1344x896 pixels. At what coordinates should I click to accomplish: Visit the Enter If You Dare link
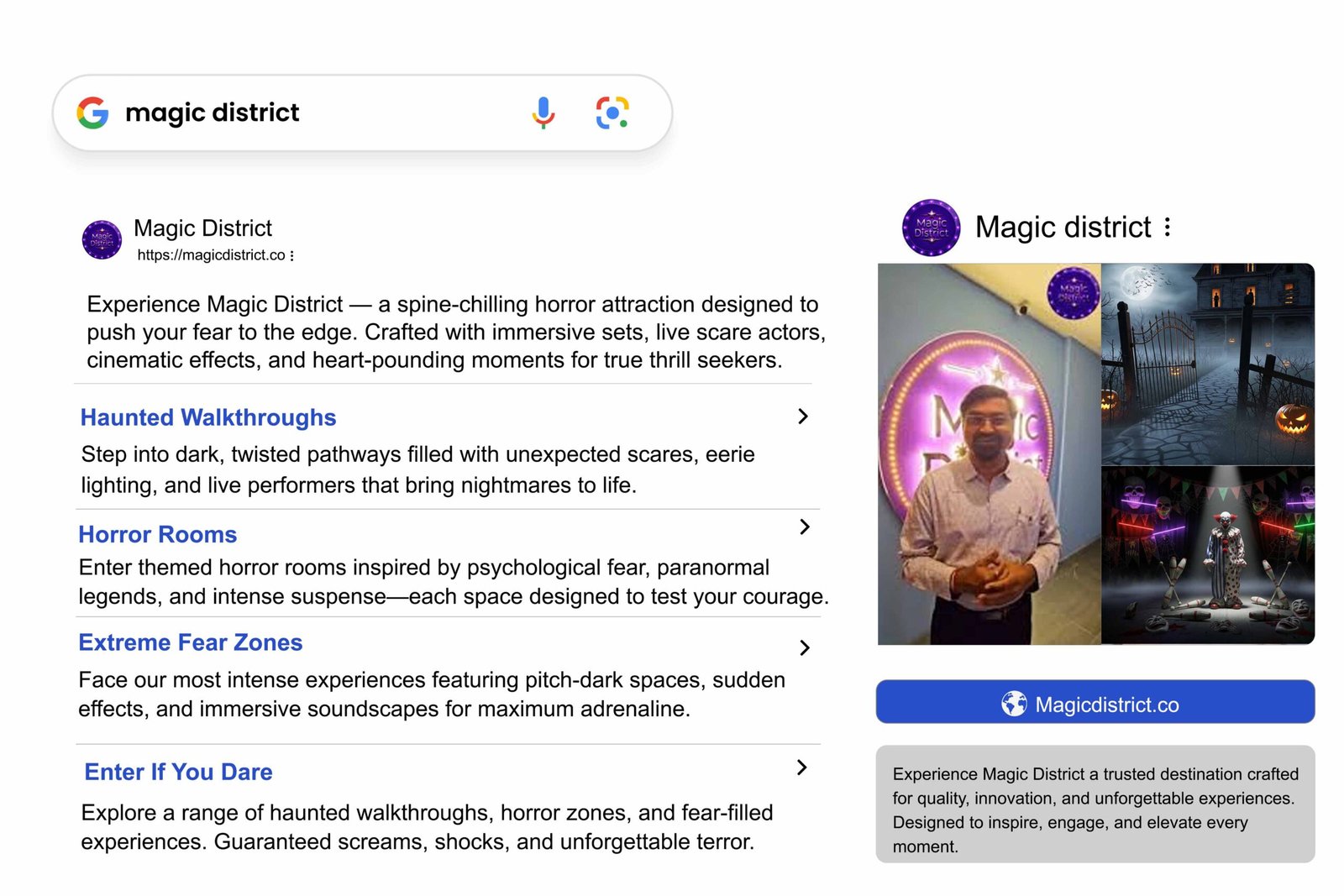click(x=178, y=772)
